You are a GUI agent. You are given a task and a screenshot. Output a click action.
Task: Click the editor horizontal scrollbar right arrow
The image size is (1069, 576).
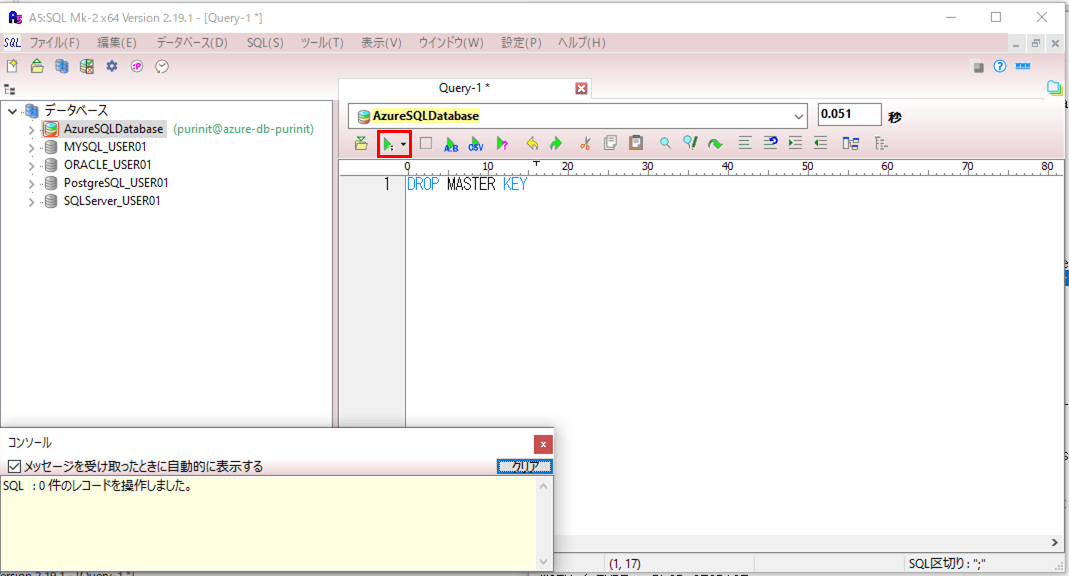tap(1055, 543)
